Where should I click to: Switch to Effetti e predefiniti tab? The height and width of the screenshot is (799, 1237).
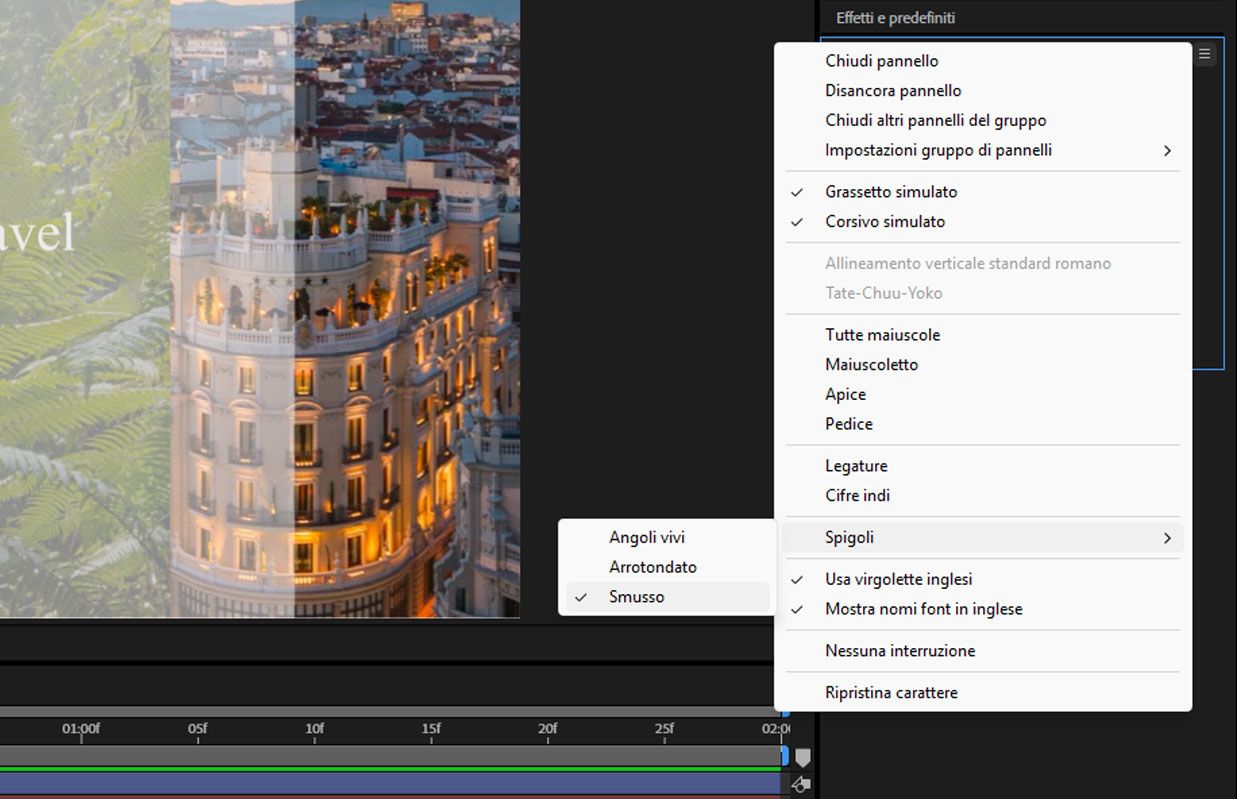point(895,18)
